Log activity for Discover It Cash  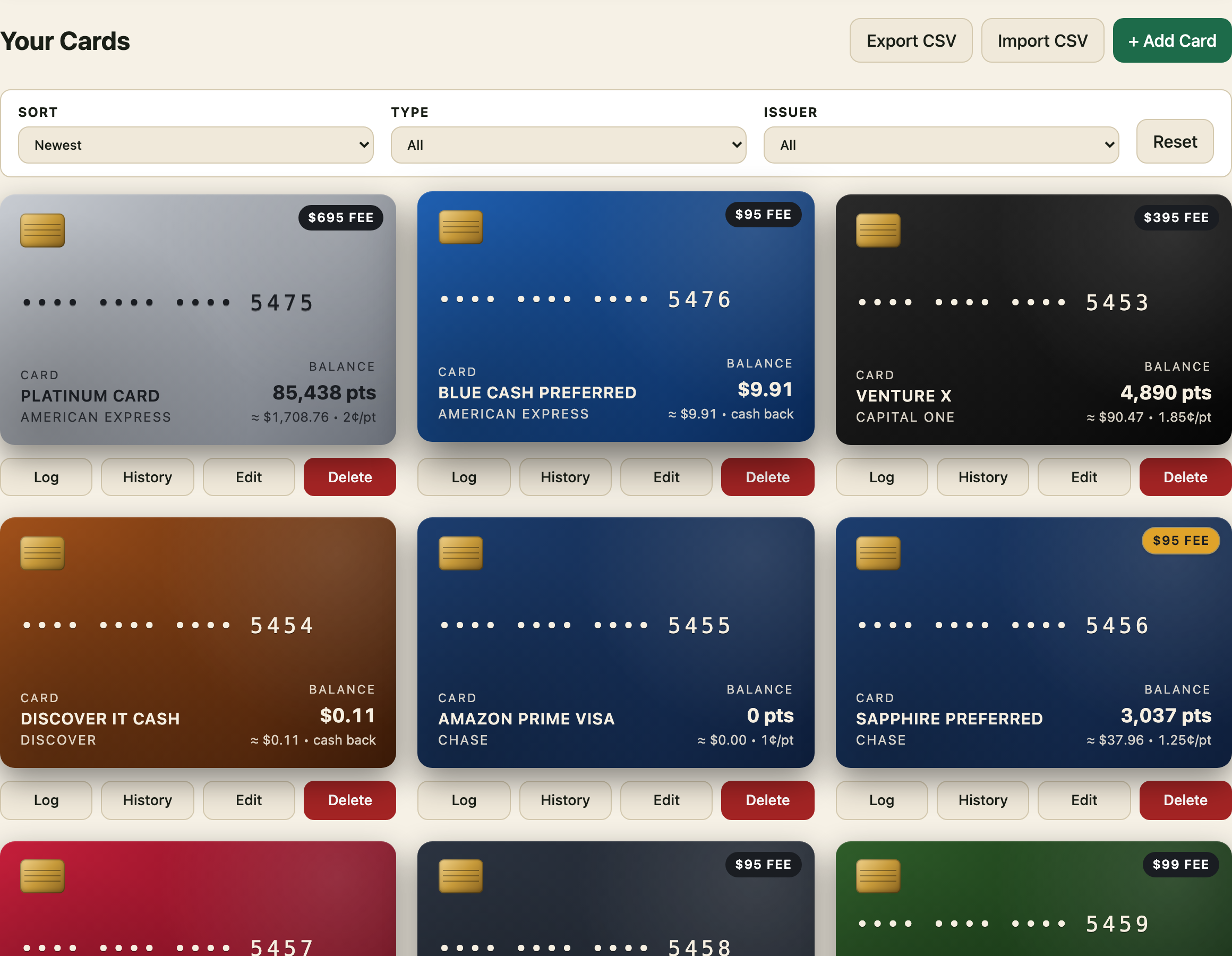click(46, 800)
